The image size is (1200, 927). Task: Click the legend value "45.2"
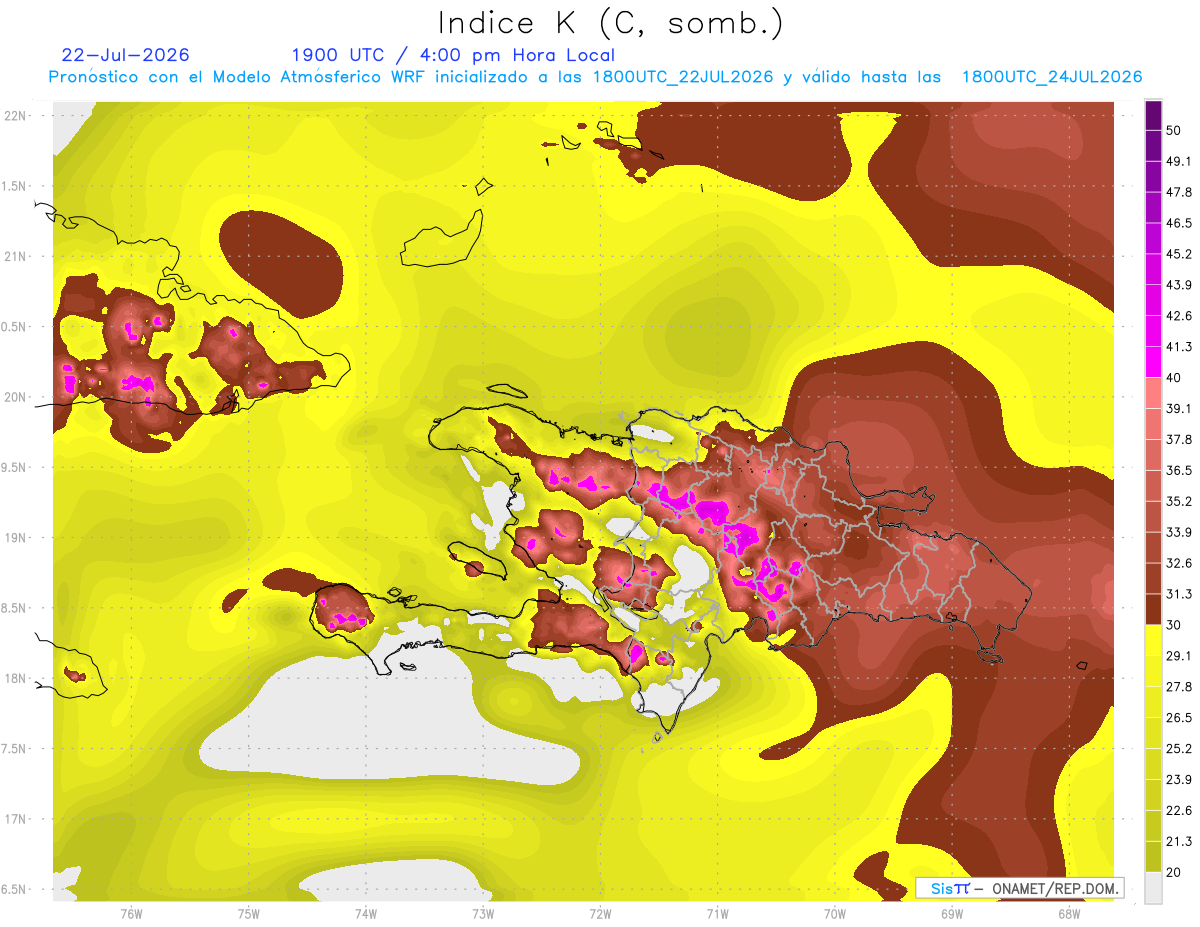[1179, 254]
